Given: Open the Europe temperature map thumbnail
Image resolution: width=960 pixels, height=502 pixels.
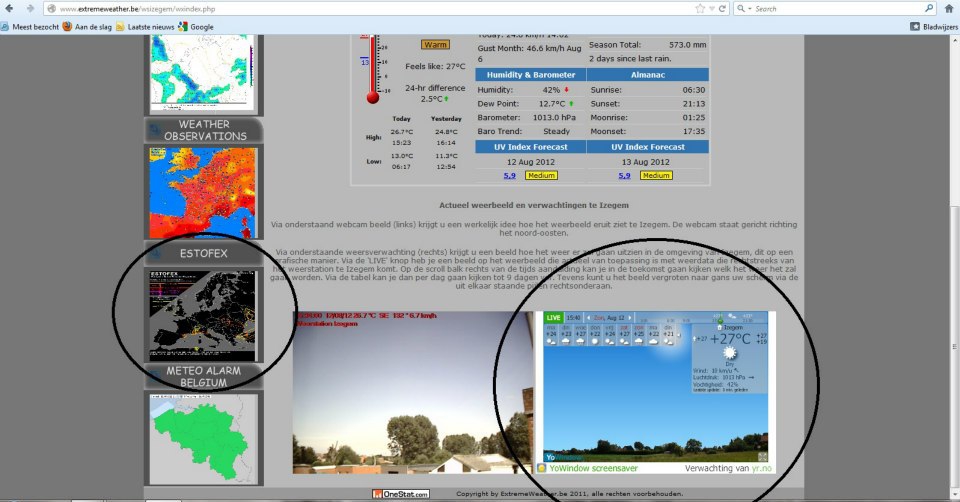Looking at the screenshot, I should pyautogui.click(x=203, y=192).
